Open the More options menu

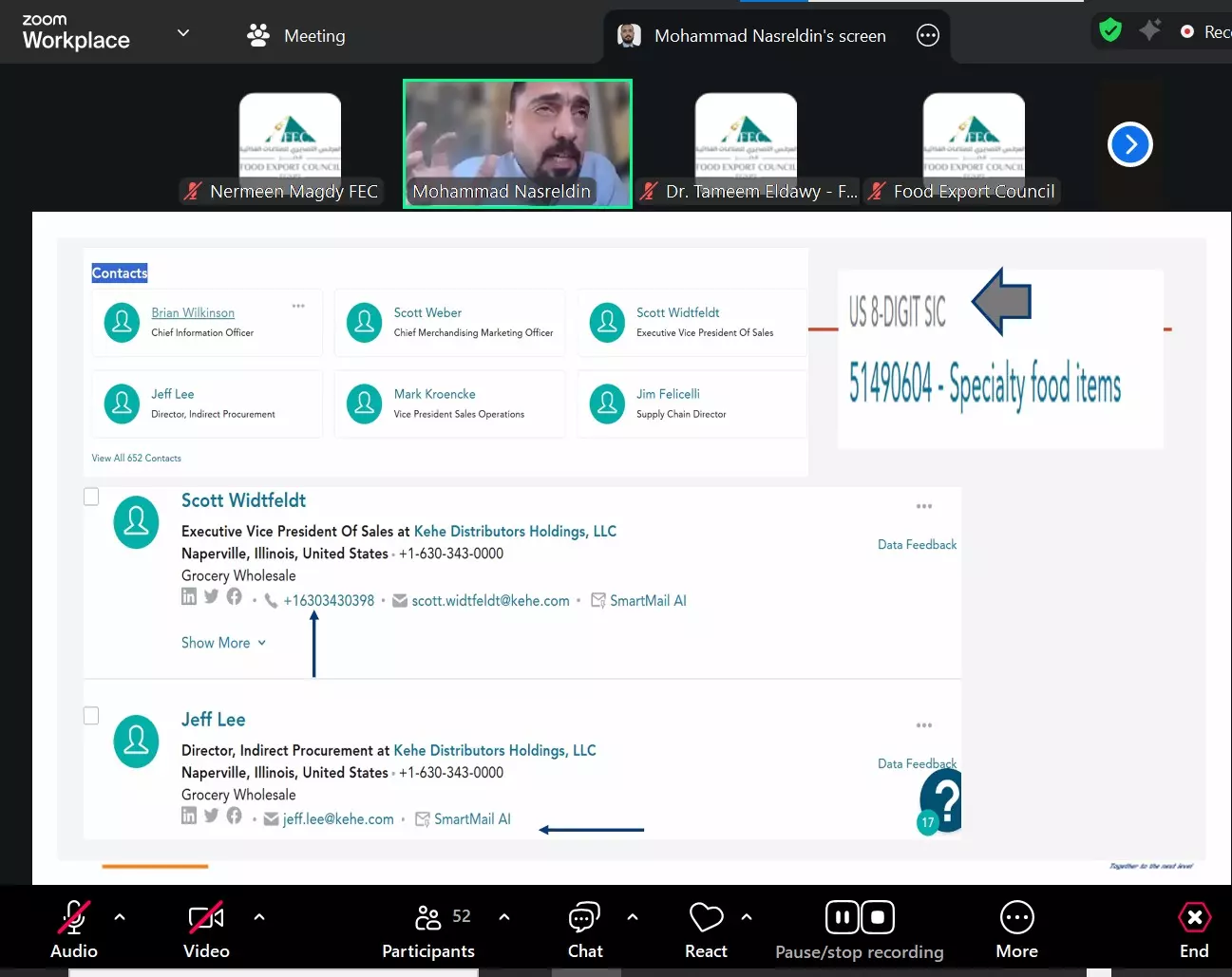pyautogui.click(x=1016, y=930)
